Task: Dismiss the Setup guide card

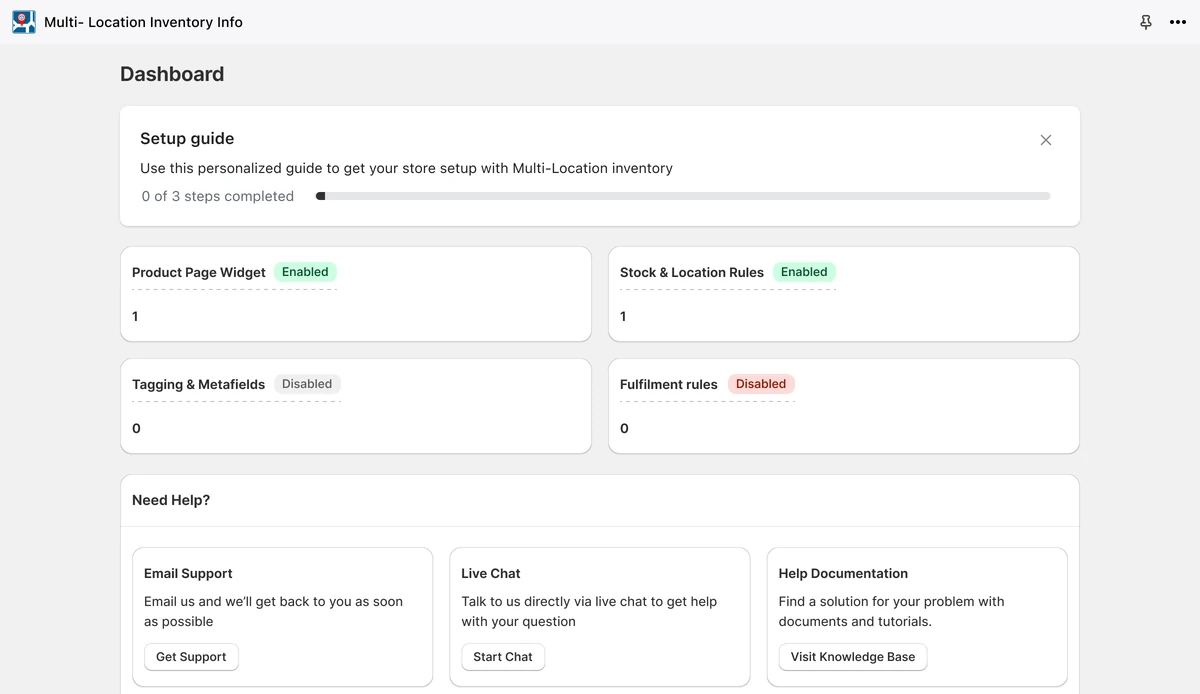Action: coord(1046,140)
